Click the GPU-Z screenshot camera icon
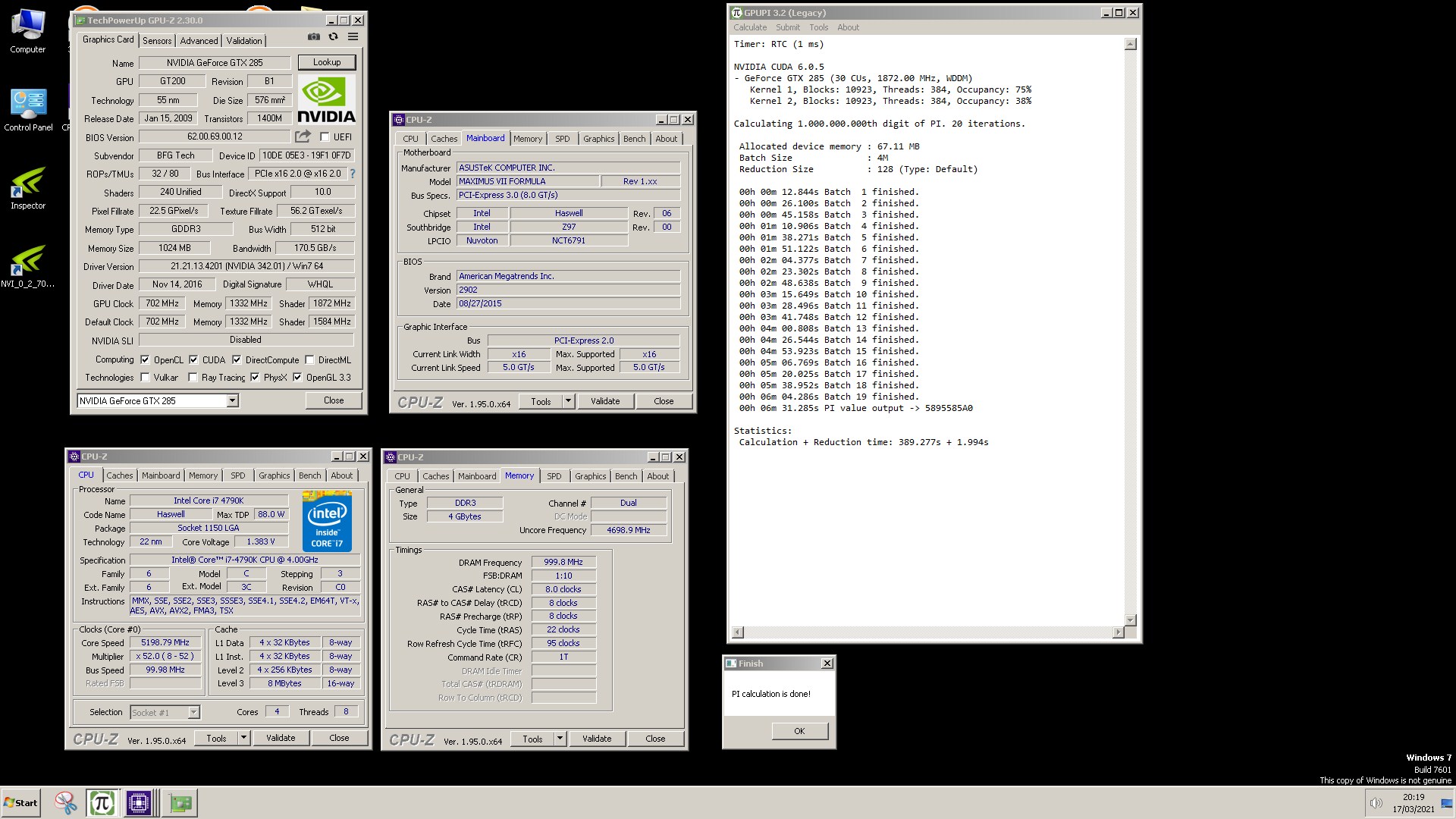 [x=314, y=36]
